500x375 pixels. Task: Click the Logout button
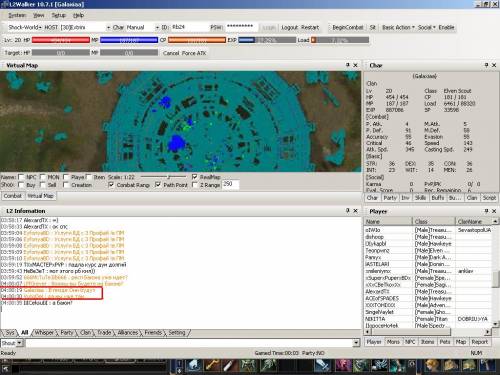[x=289, y=27]
